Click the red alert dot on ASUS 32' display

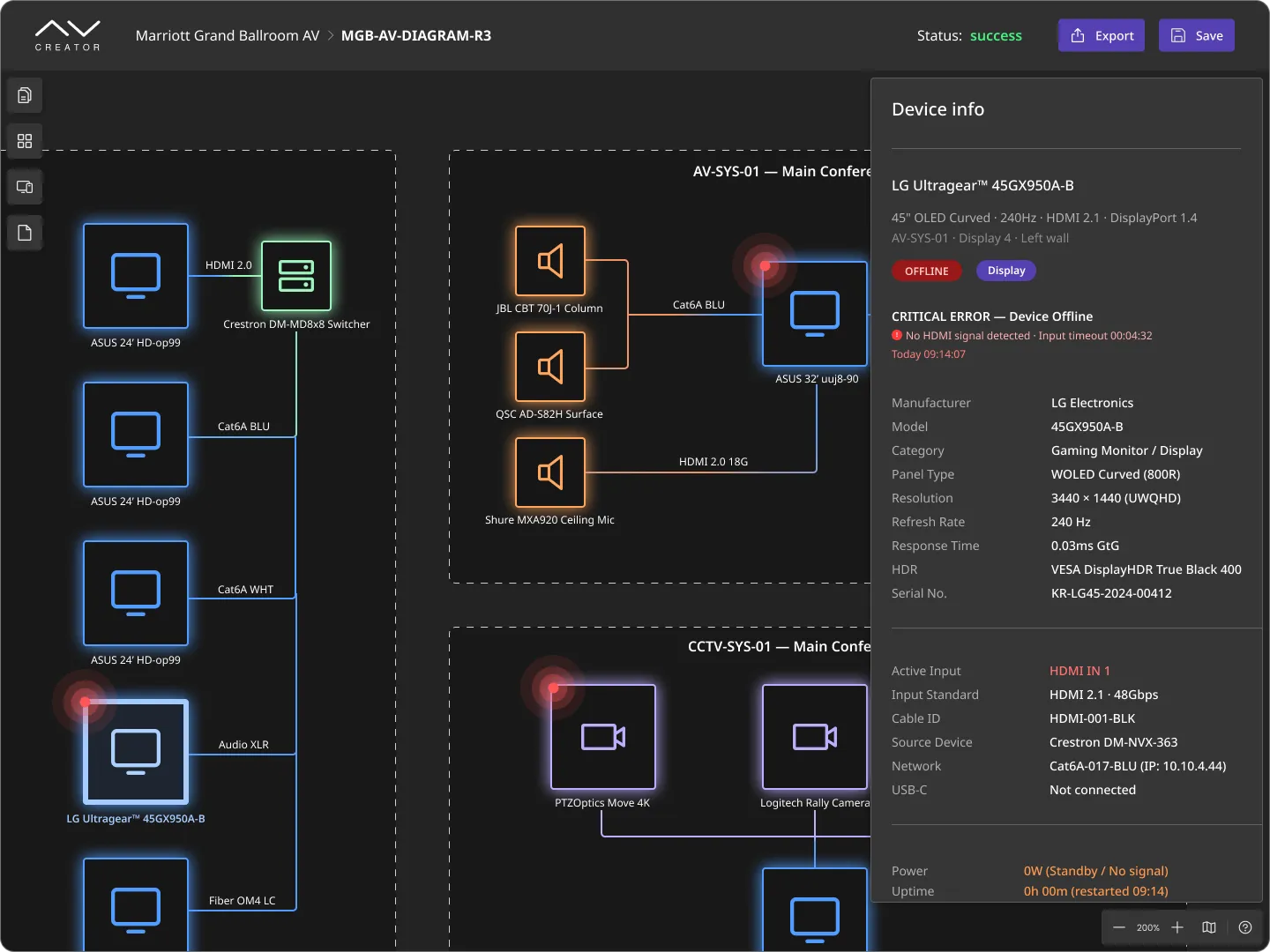tap(765, 265)
